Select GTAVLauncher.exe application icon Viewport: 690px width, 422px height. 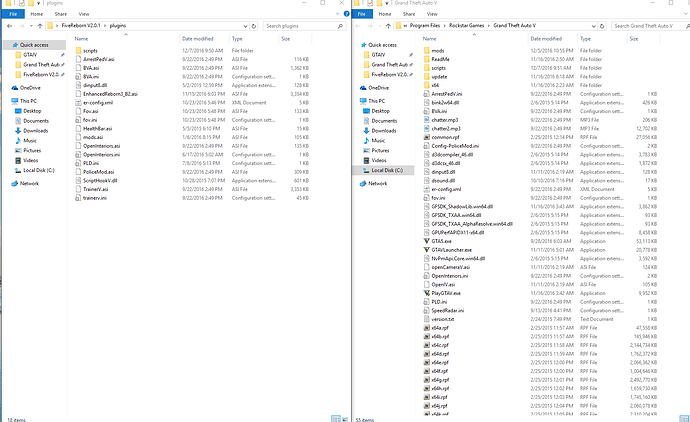coord(426,250)
